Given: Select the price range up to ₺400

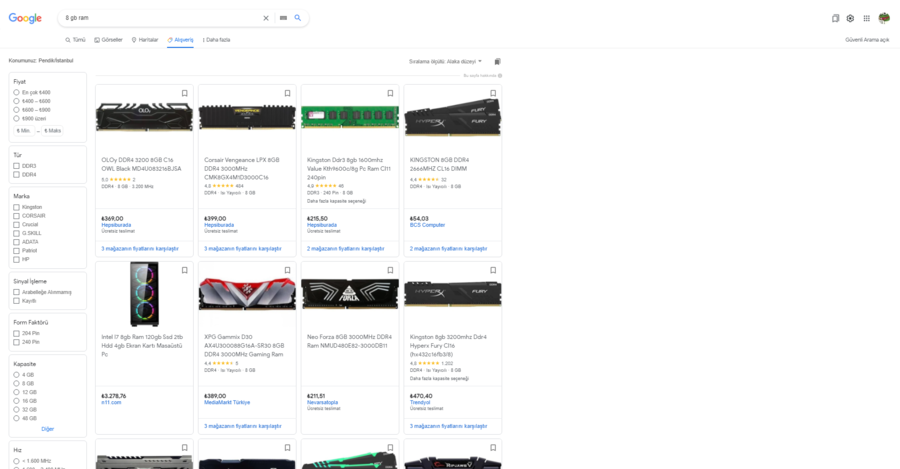Looking at the screenshot, I should 16,92.
